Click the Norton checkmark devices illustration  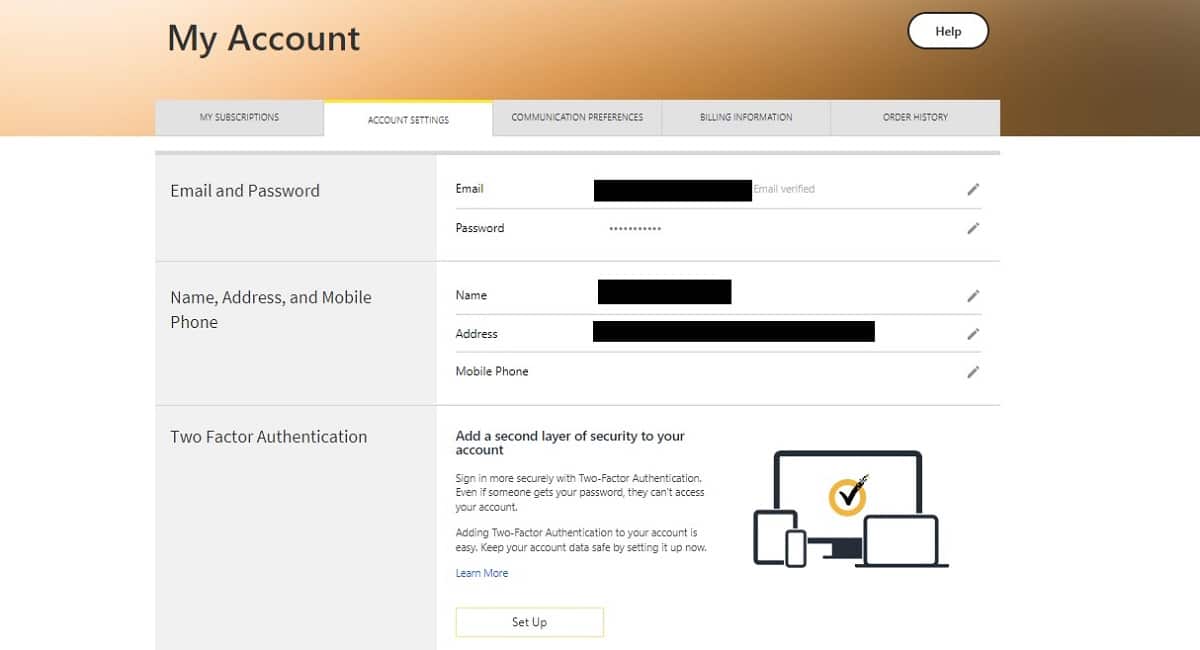pyautogui.click(x=850, y=509)
